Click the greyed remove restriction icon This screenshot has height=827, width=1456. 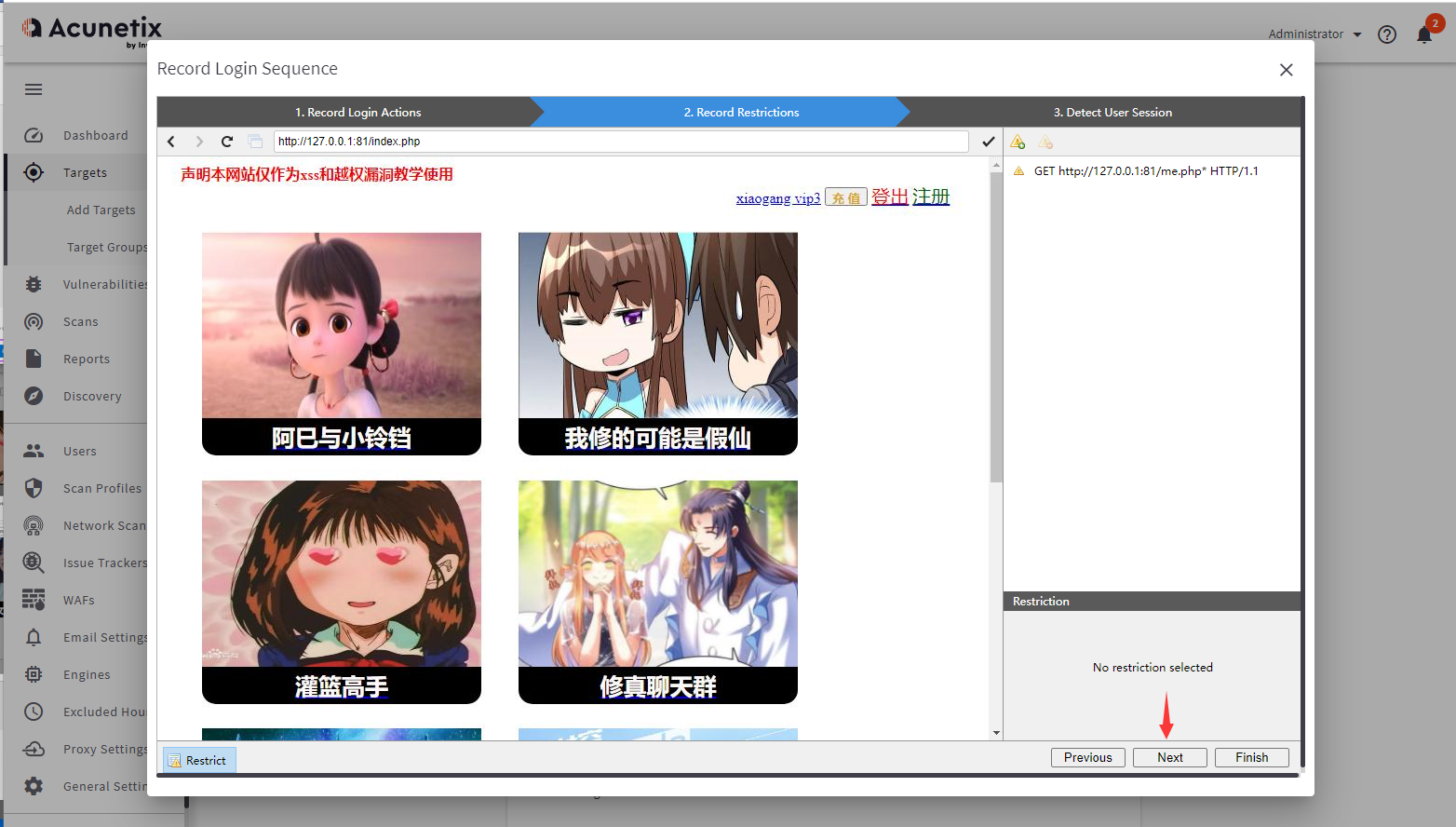pyautogui.click(x=1045, y=142)
